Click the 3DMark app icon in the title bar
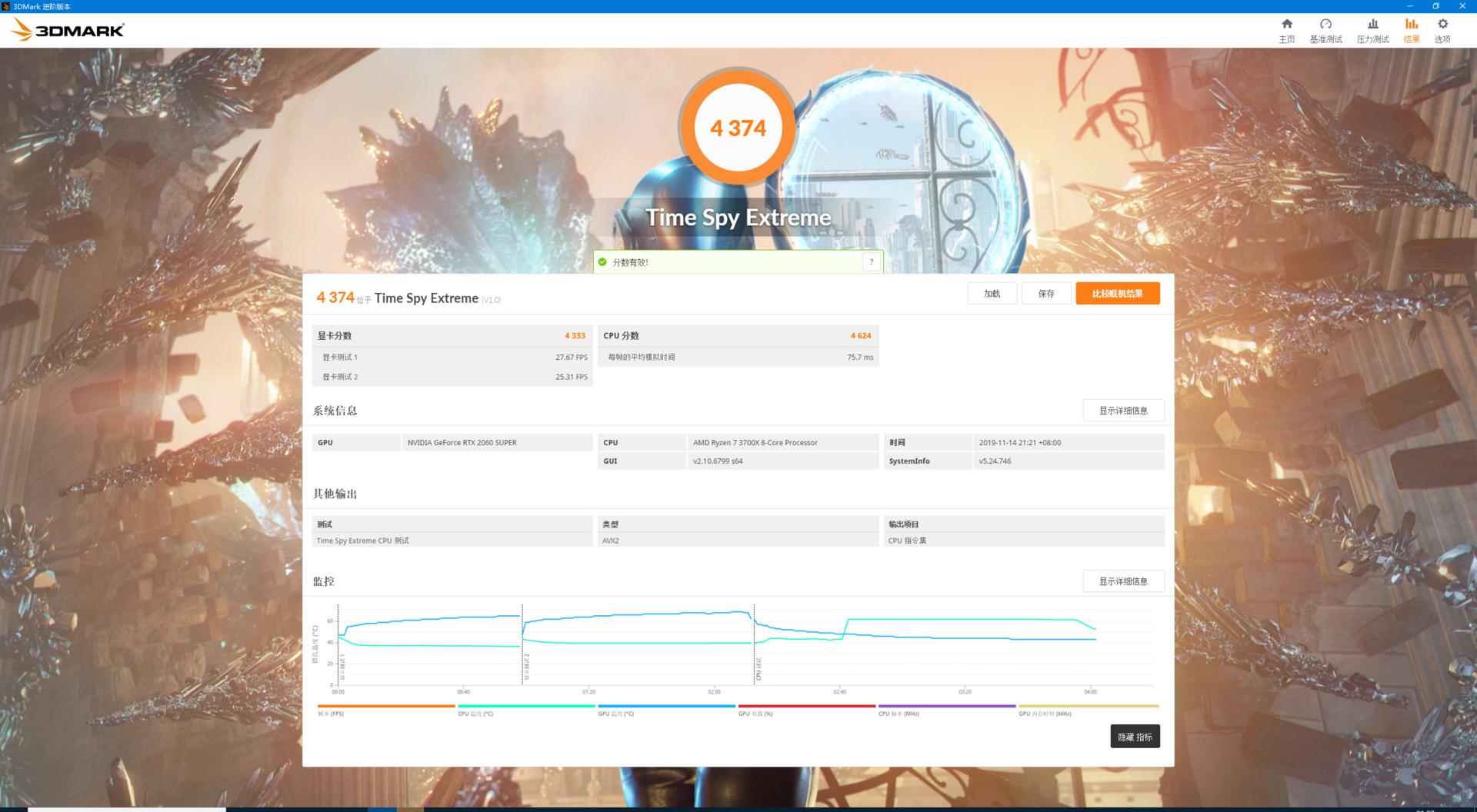This screenshot has width=1477, height=812. point(6,6)
